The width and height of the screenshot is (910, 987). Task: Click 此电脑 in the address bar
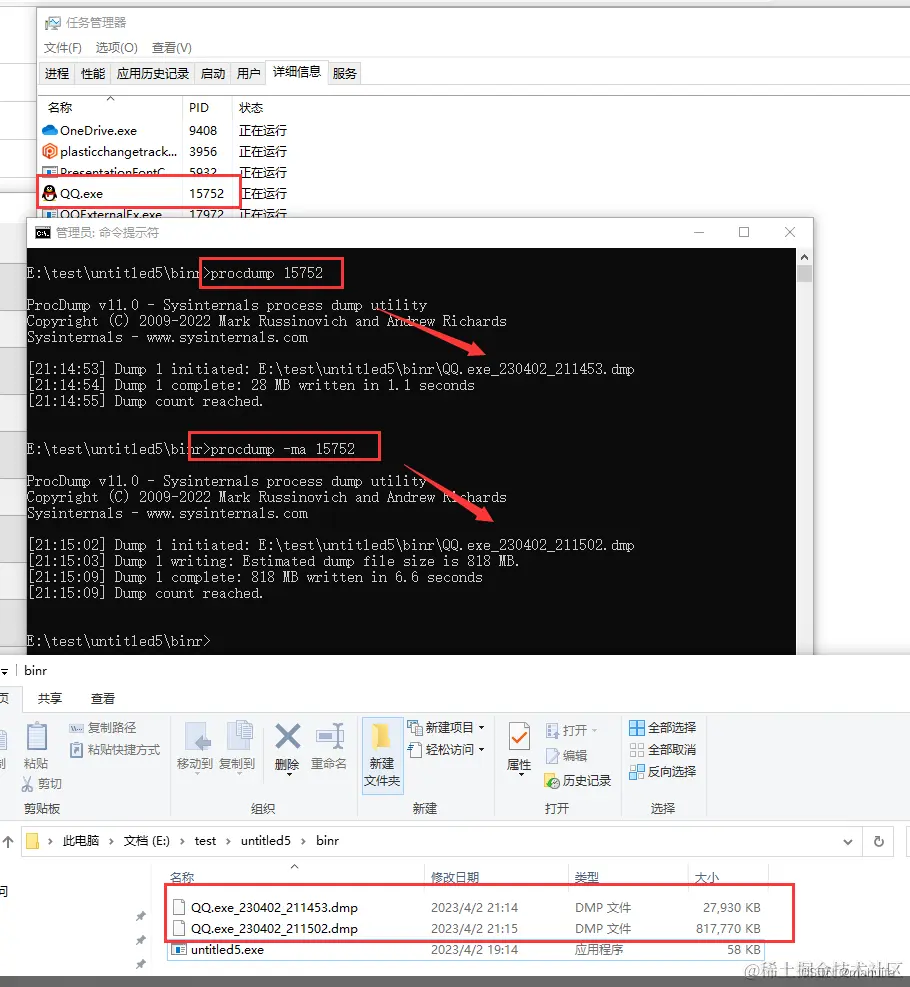pos(81,841)
